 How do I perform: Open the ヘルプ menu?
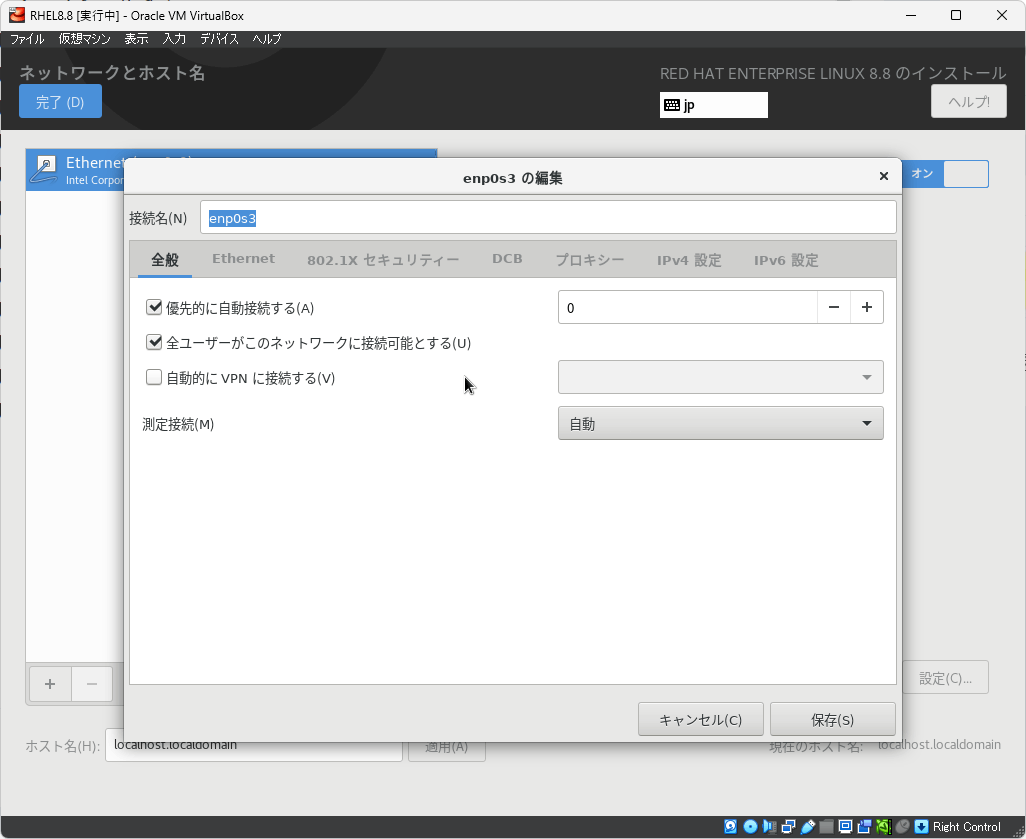(x=267, y=39)
